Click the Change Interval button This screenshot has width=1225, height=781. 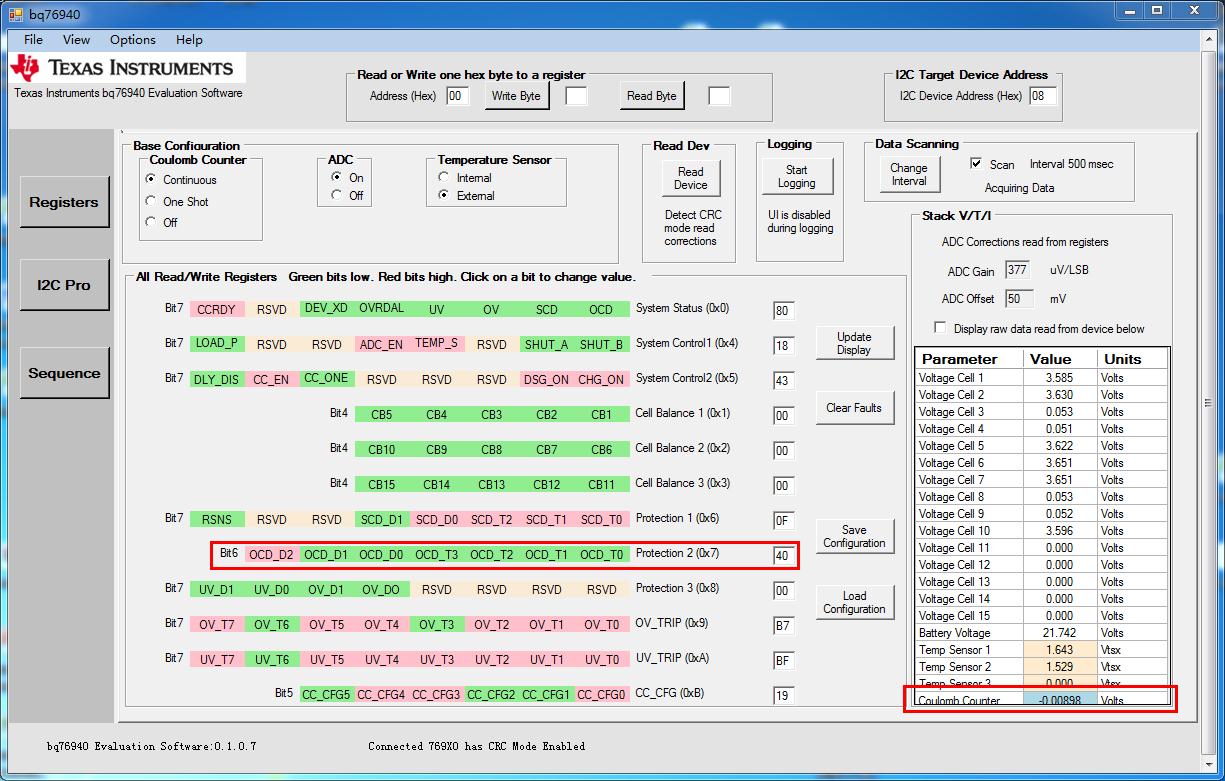pyautogui.click(x=909, y=174)
